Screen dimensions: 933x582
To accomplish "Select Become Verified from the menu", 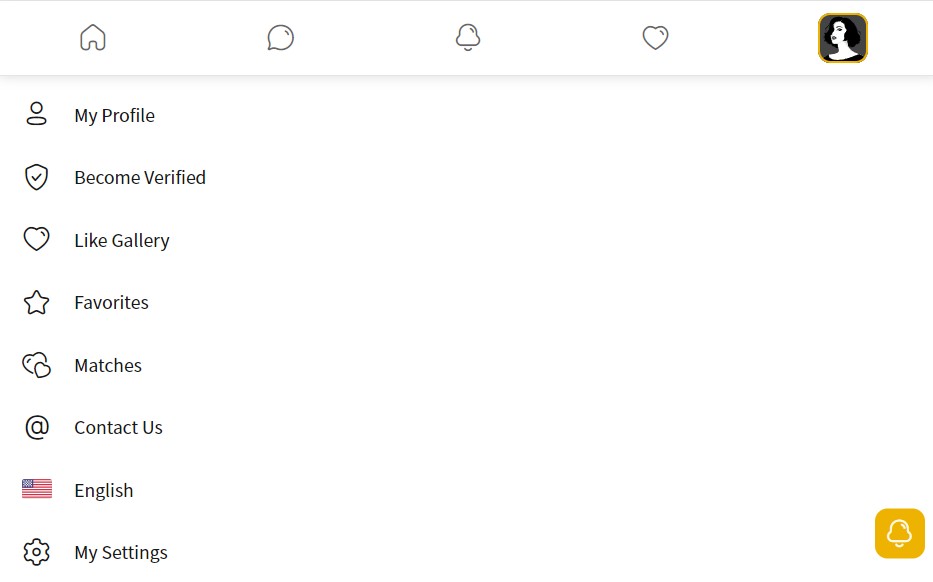I will click(140, 178).
